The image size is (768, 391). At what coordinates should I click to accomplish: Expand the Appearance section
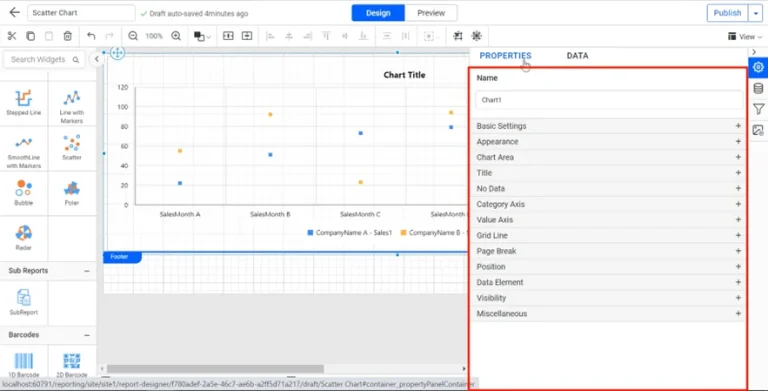click(608, 142)
